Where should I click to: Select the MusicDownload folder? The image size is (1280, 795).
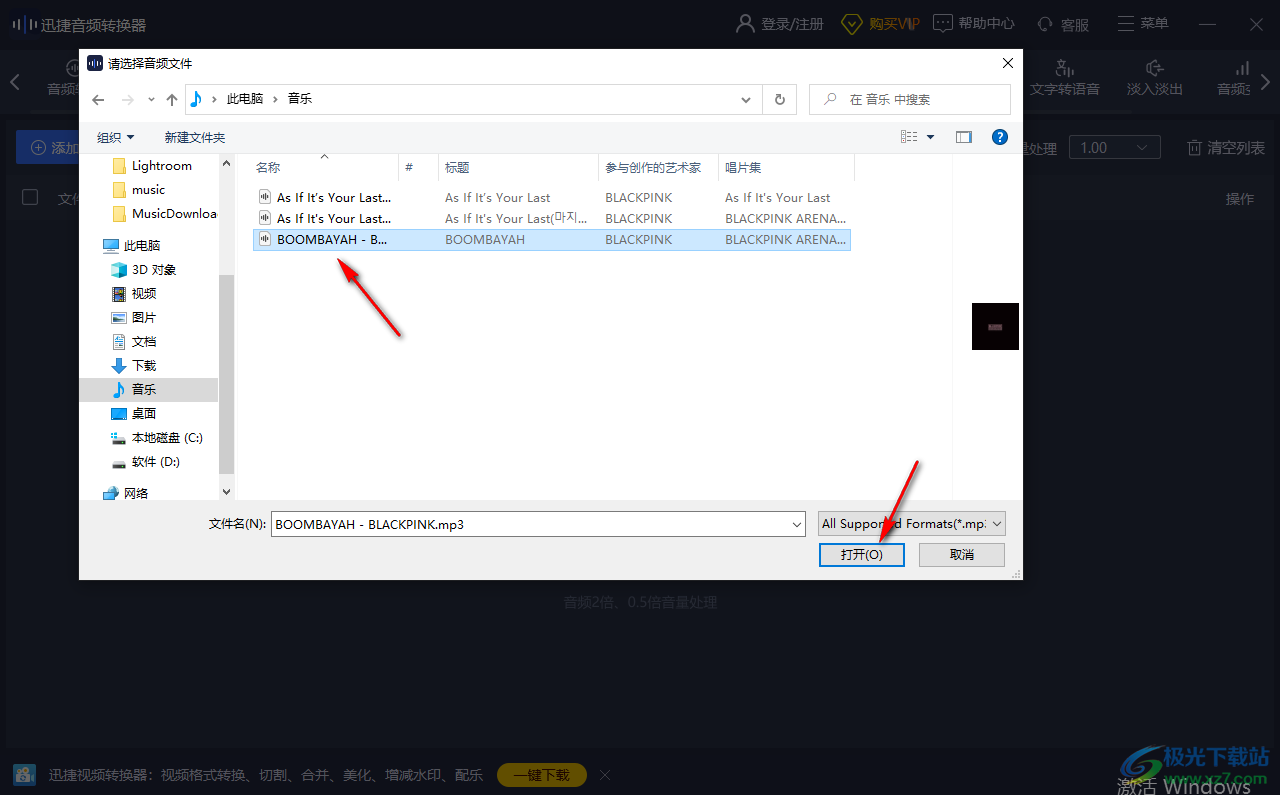point(165,213)
